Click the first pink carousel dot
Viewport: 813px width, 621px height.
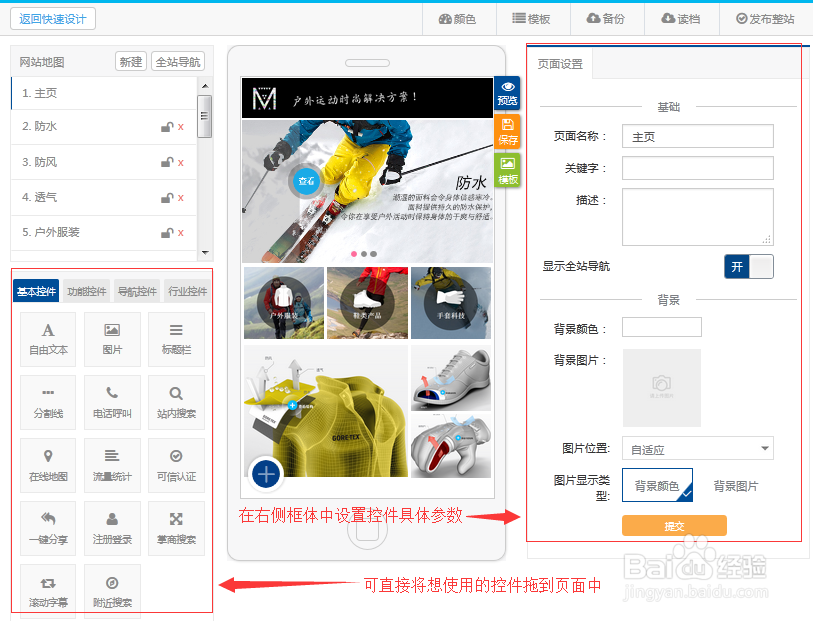pos(354,254)
